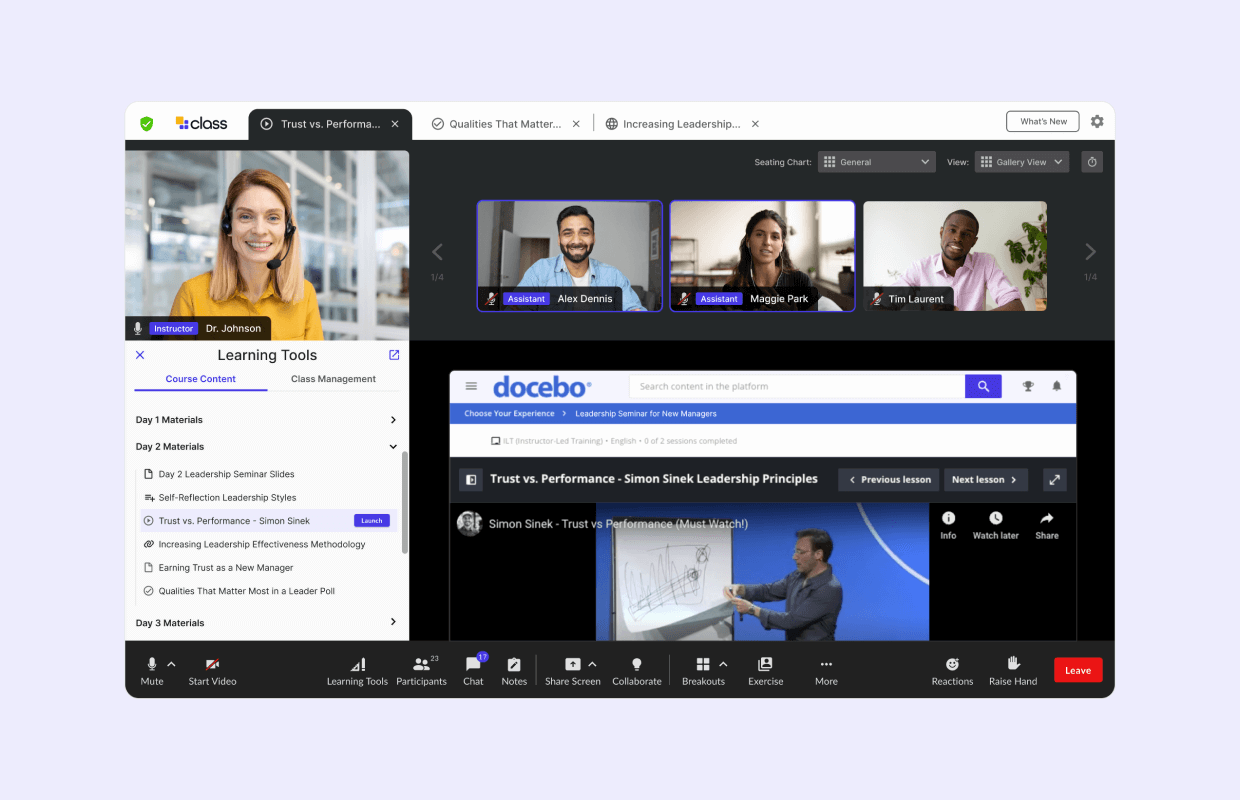Click the Next lesson button

click(985, 479)
